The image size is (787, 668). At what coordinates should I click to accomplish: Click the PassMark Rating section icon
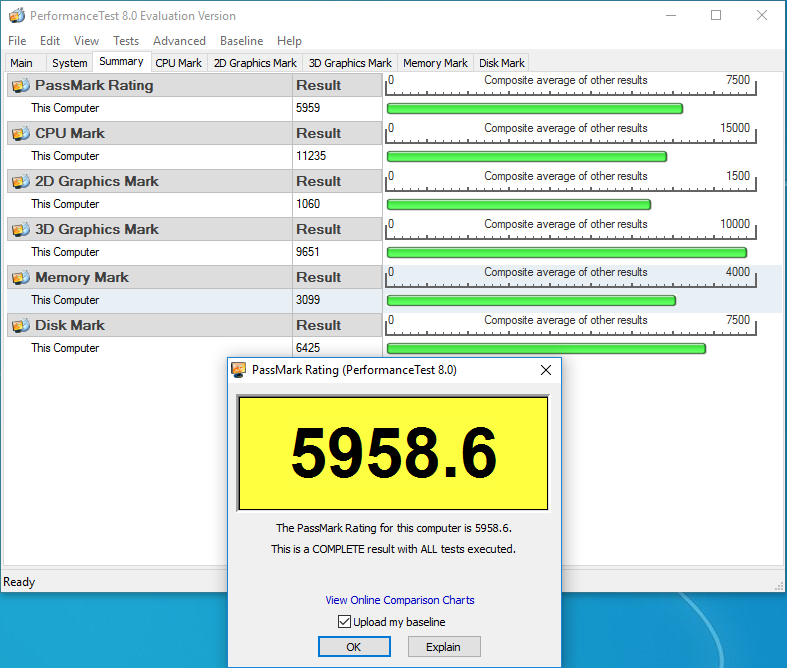[x=21, y=85]
